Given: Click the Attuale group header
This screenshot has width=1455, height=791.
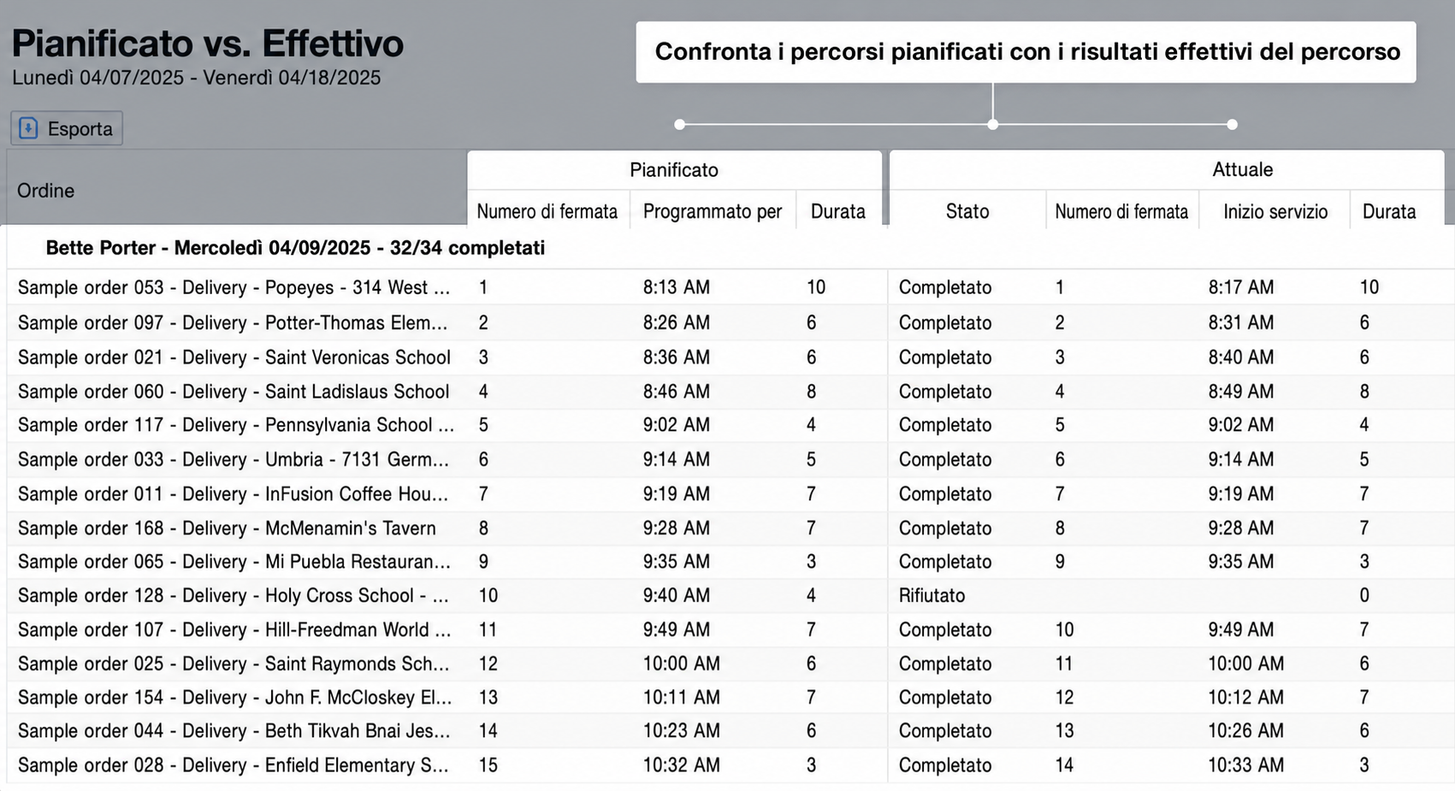Looking at the screenshot, I should point(1242,170).
